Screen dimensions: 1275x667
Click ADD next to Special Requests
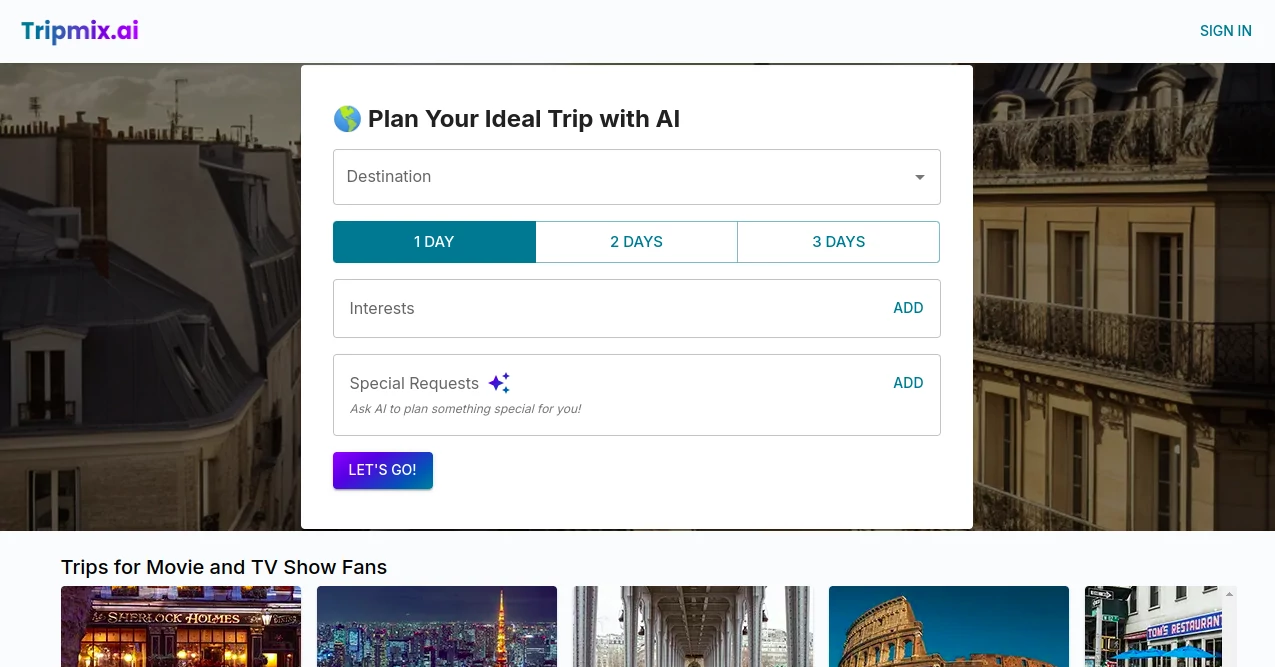tap(908, 383)
